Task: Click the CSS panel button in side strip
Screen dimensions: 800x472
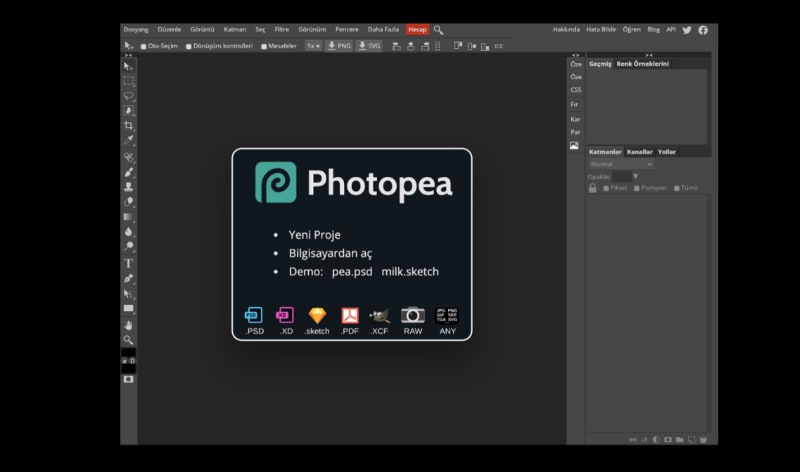Action: click(576, 90)
